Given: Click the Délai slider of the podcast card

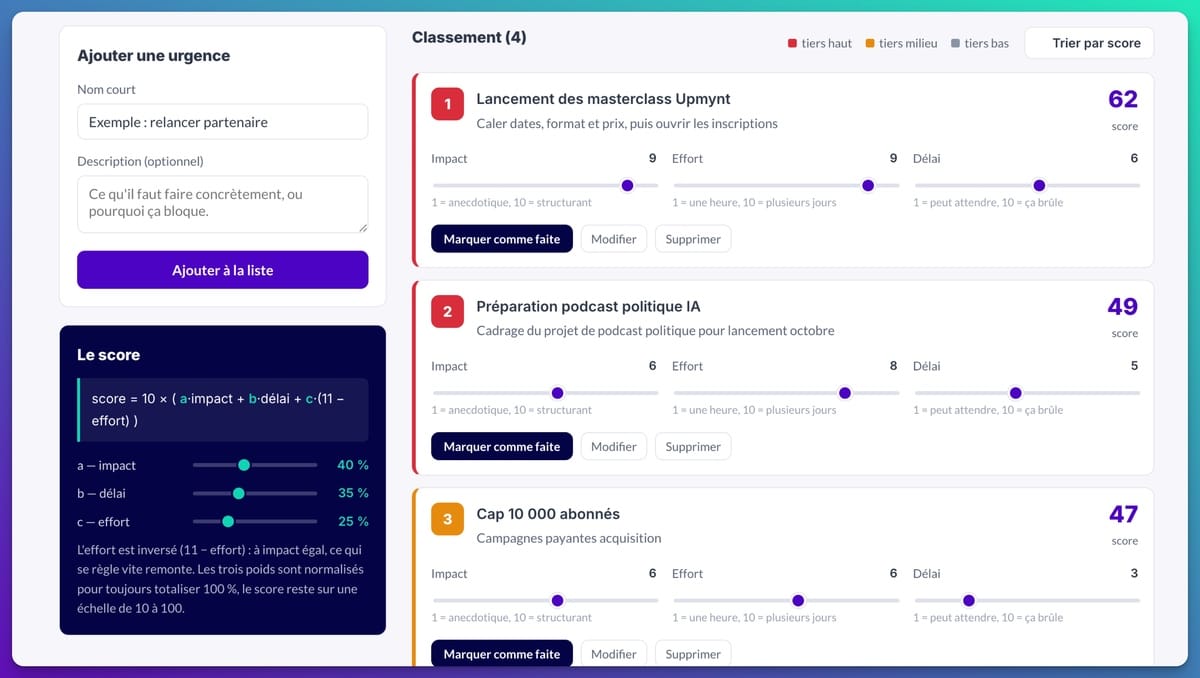Looking at the screenshot, I should coord(1027,393).
